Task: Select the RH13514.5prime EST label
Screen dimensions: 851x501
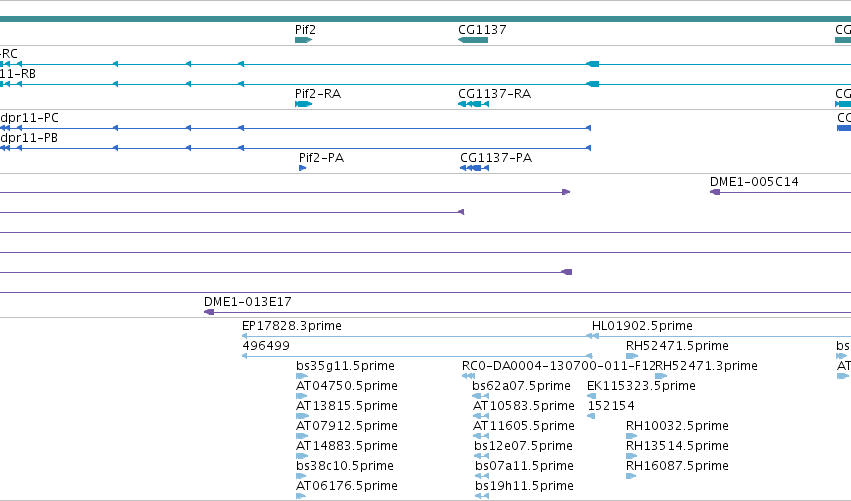Action: click(677, 446)
